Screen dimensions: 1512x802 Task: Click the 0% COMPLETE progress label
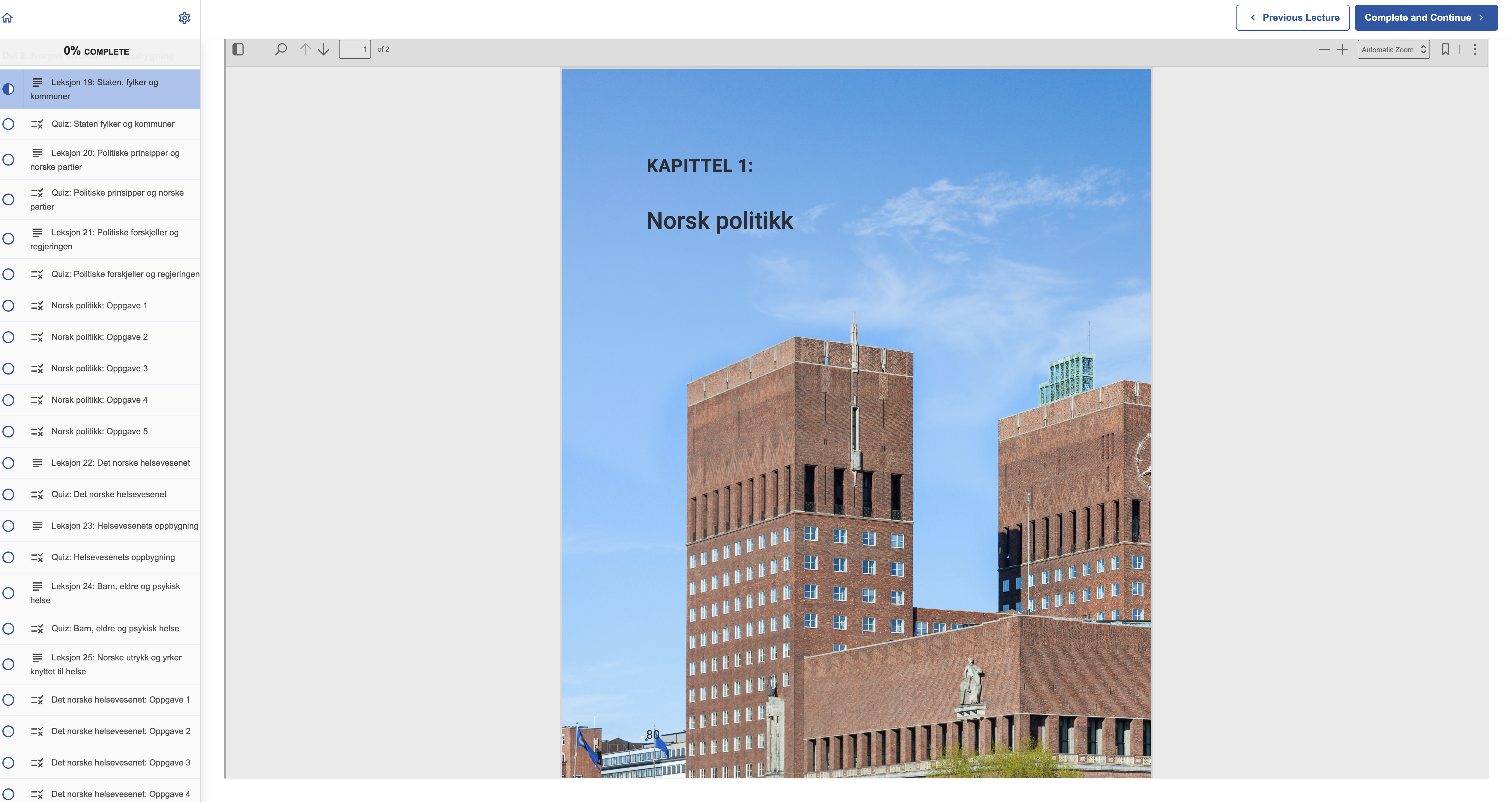(96, 51)
